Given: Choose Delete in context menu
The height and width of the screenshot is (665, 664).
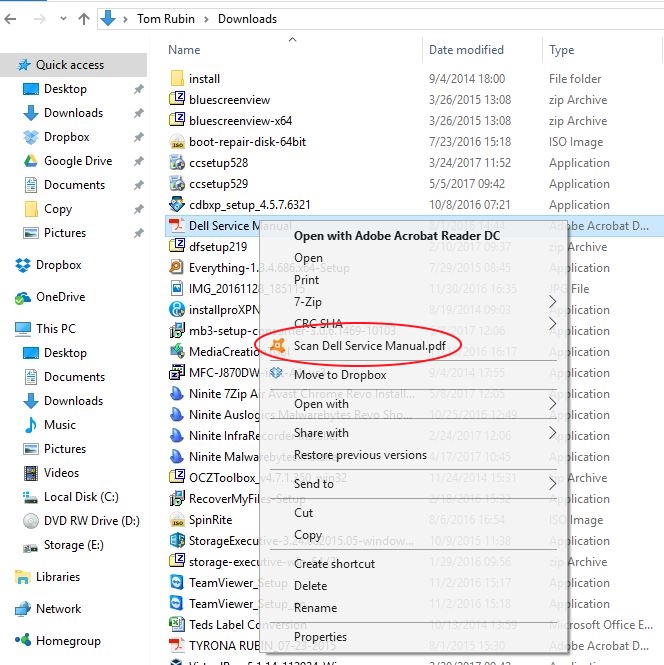Looking at the screenshot, I should pyautogui.click(x=310, y=586).
